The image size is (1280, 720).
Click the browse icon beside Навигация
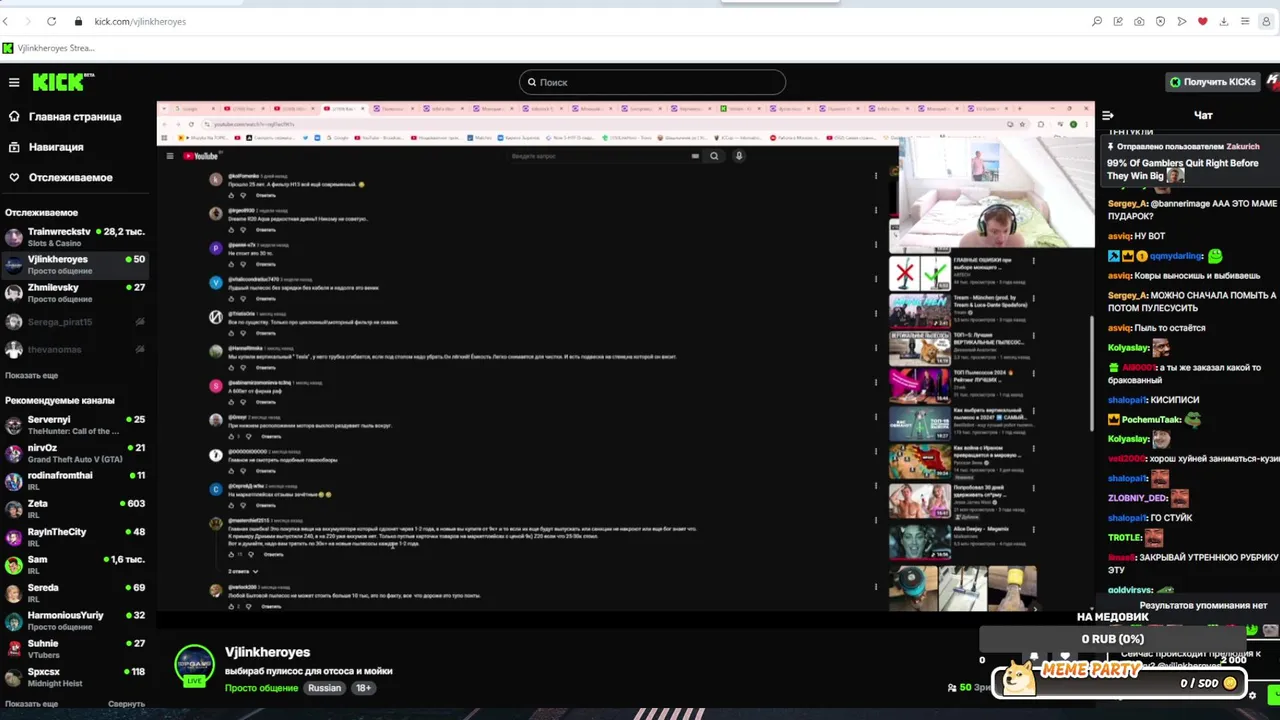[14, 147]
